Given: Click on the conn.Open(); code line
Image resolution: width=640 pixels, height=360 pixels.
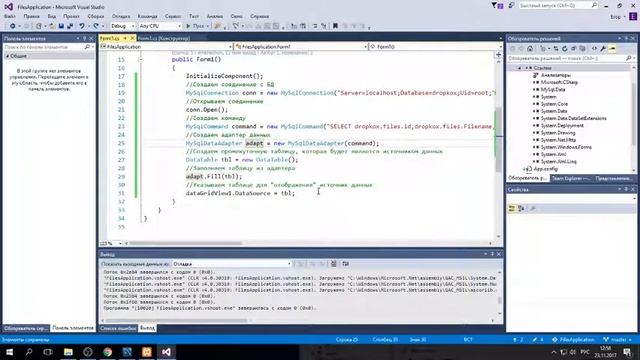Looking at the screenshot, I should 207,110.
